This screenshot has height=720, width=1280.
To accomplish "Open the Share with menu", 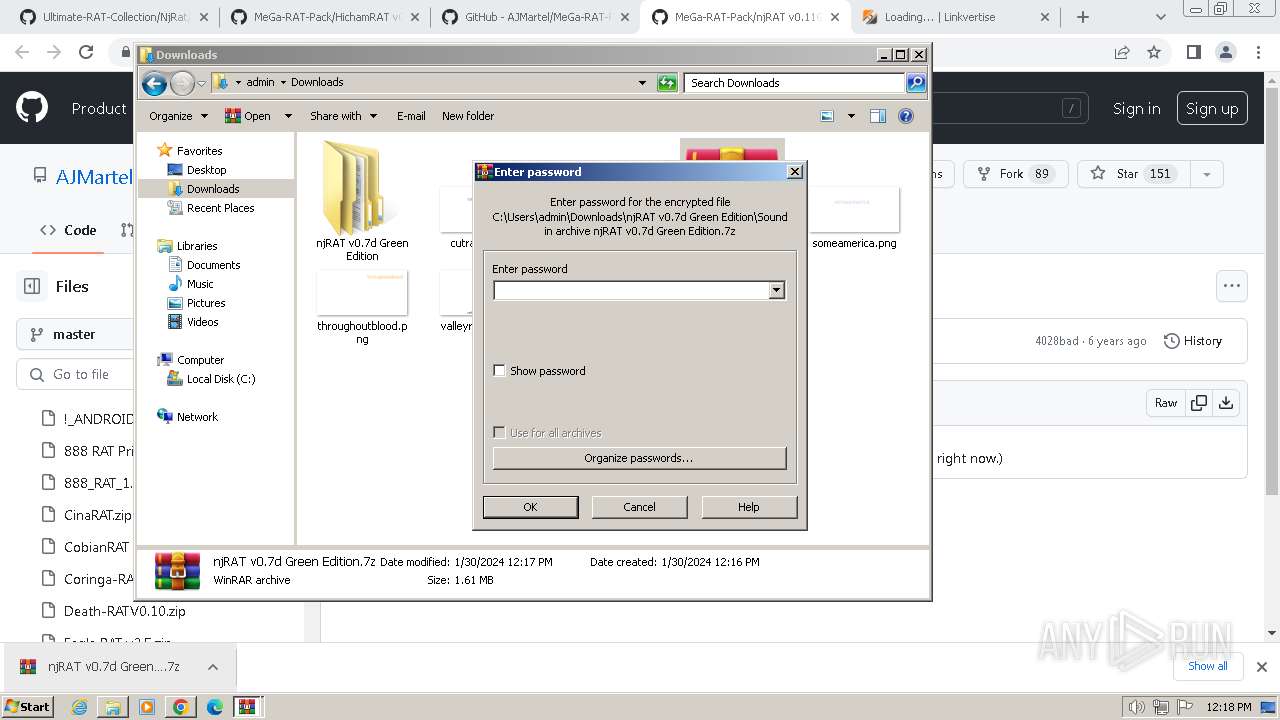I will pyautogui.click(x=343, y=116).
